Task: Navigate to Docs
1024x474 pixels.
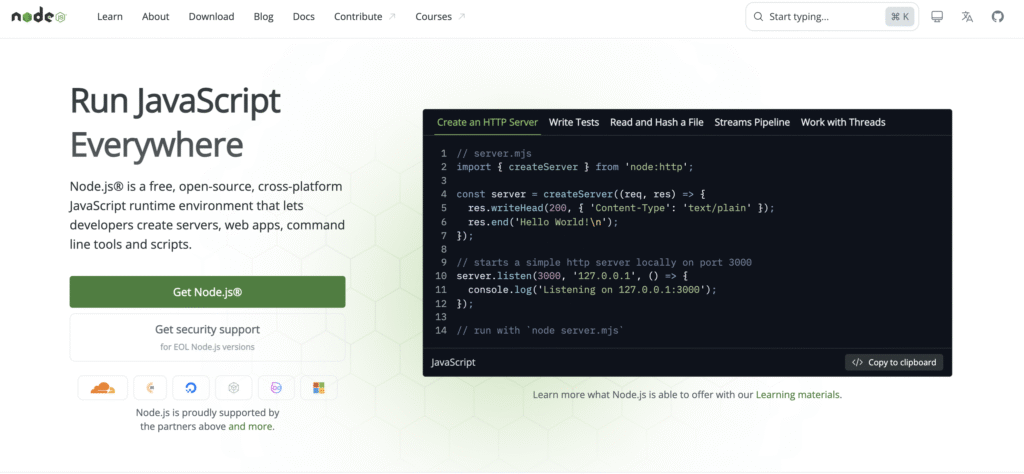Action: point(304,17)
